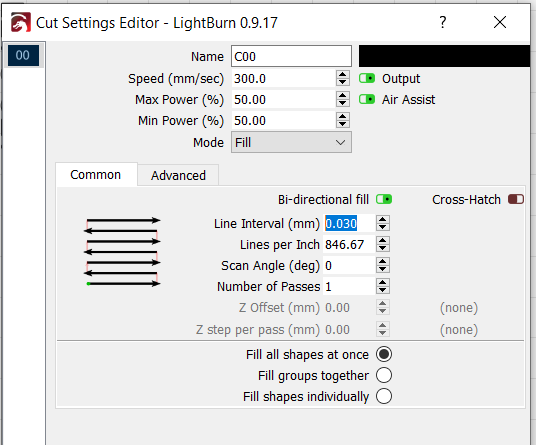536x445 pixels.
Task: Increase Speed using the up stepper arrow
Action: pyautogui.click(x=343, y=75)
